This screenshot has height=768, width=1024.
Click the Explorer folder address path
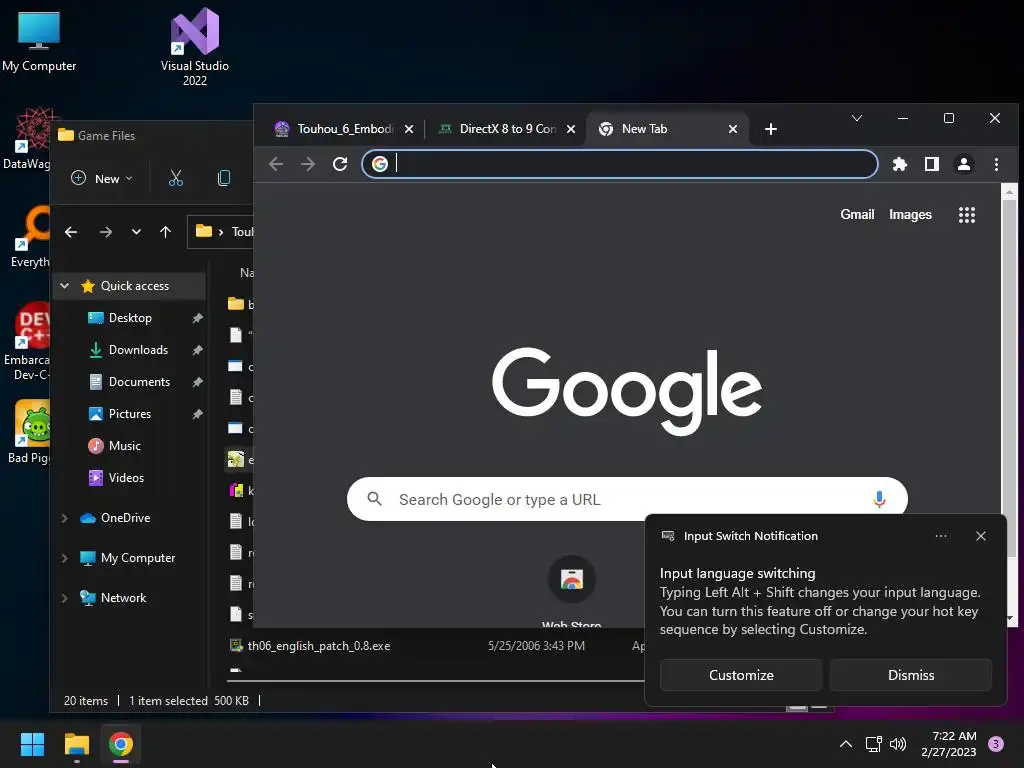pyautogui.click(x=222, y=232)
